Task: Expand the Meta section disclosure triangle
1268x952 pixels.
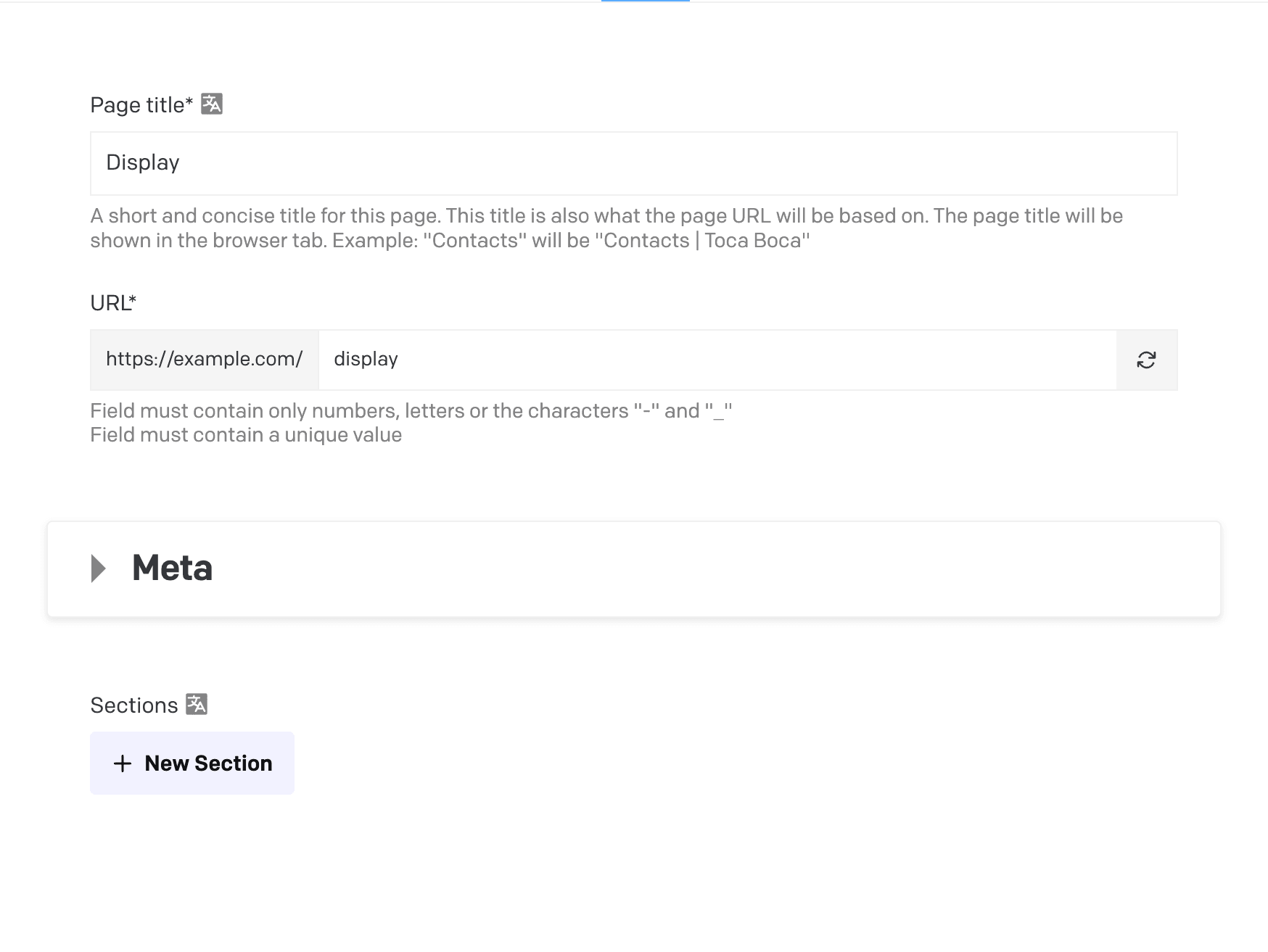Action: (99, 568)
